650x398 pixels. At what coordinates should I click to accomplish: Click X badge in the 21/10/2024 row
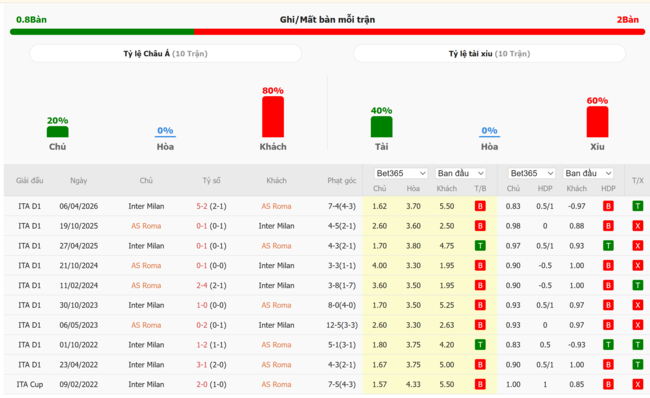click(638, 265)
